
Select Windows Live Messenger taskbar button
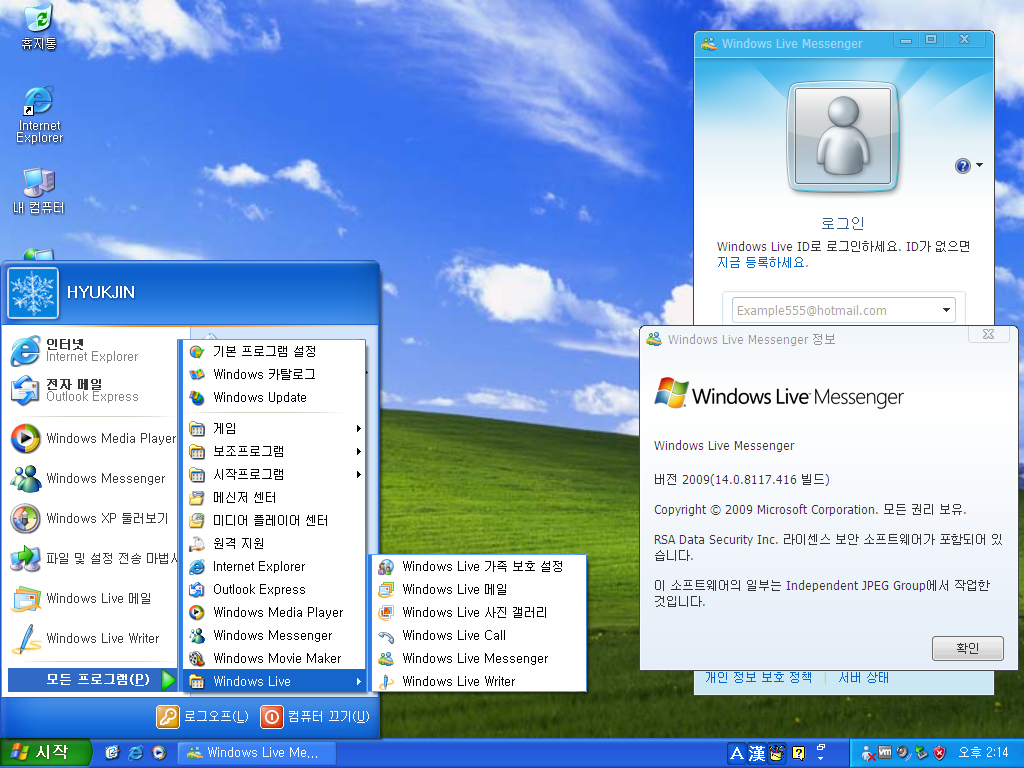coord(257,753)
